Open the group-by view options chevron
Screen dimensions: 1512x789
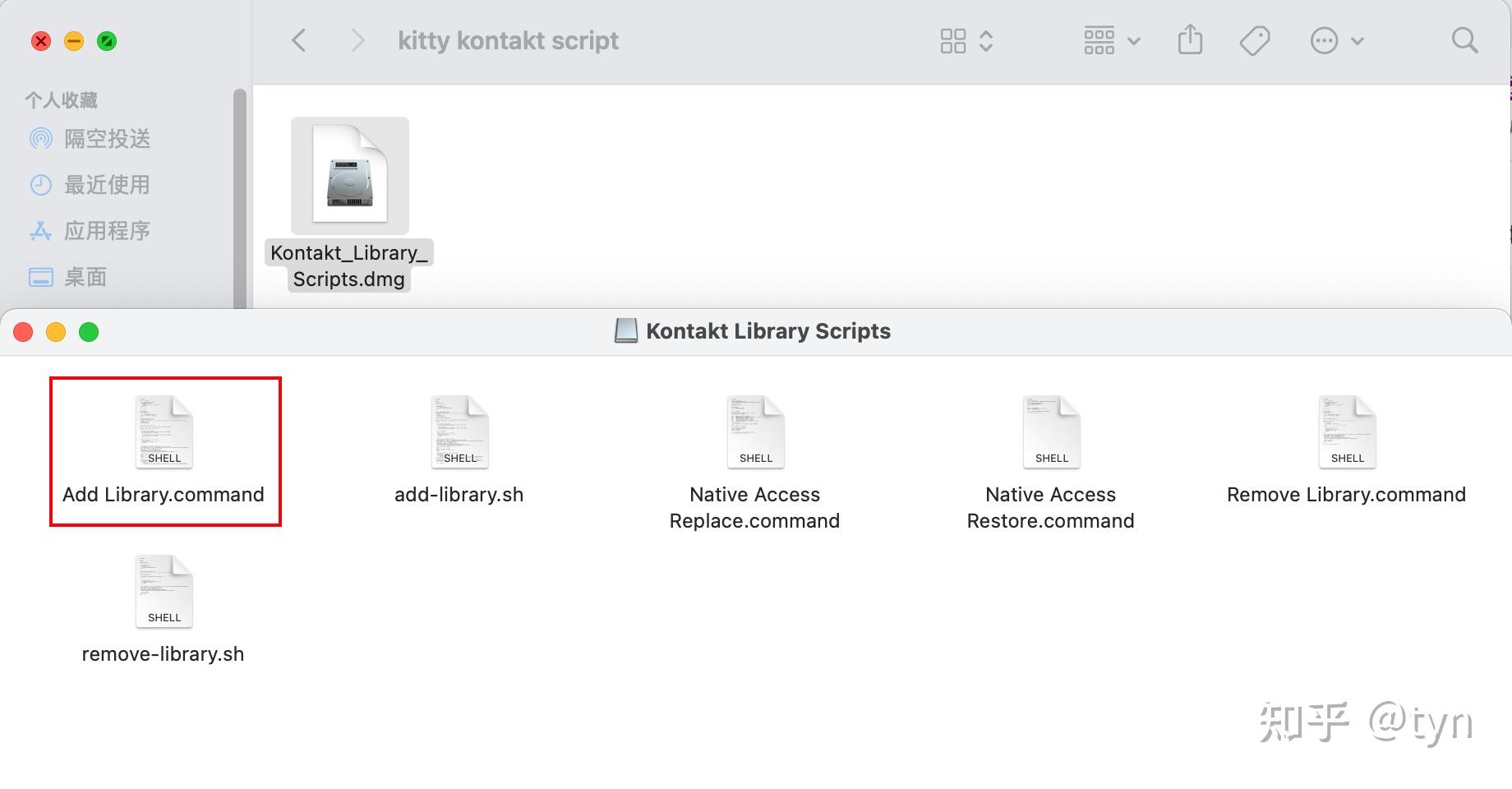click(1134, 39)
